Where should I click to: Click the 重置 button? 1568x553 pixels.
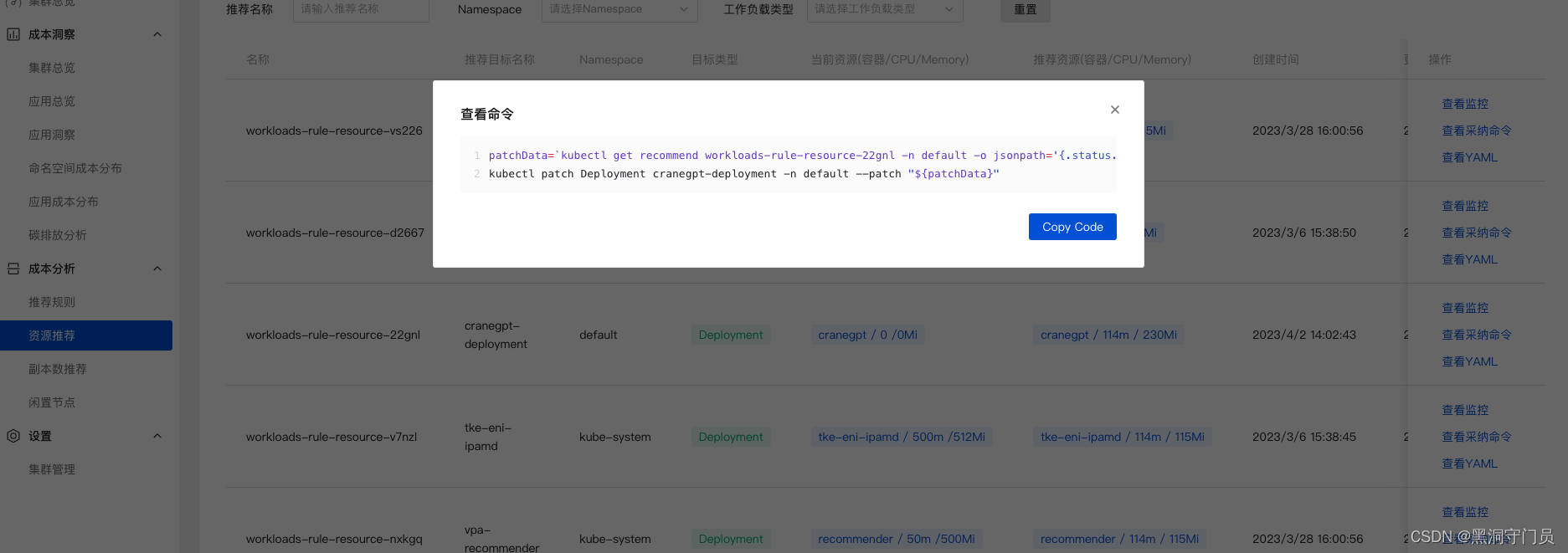pos(1026,9)
